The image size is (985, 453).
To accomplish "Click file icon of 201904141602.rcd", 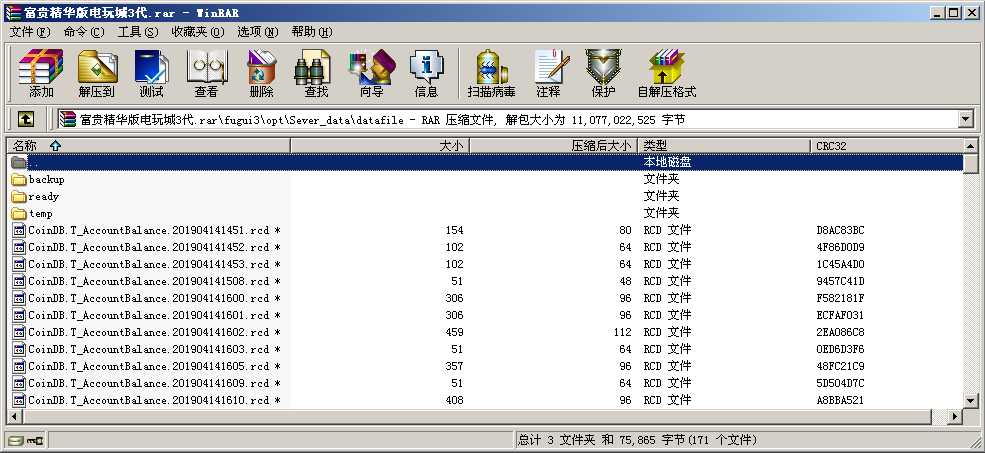I will (19, 332).
